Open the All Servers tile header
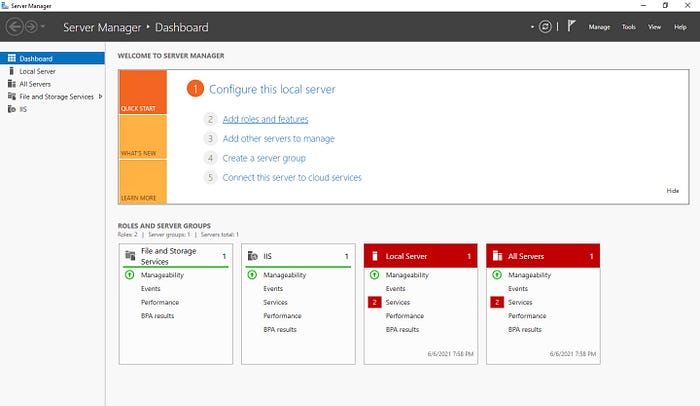This screenshot has height=406, width=700. [543, 256]
